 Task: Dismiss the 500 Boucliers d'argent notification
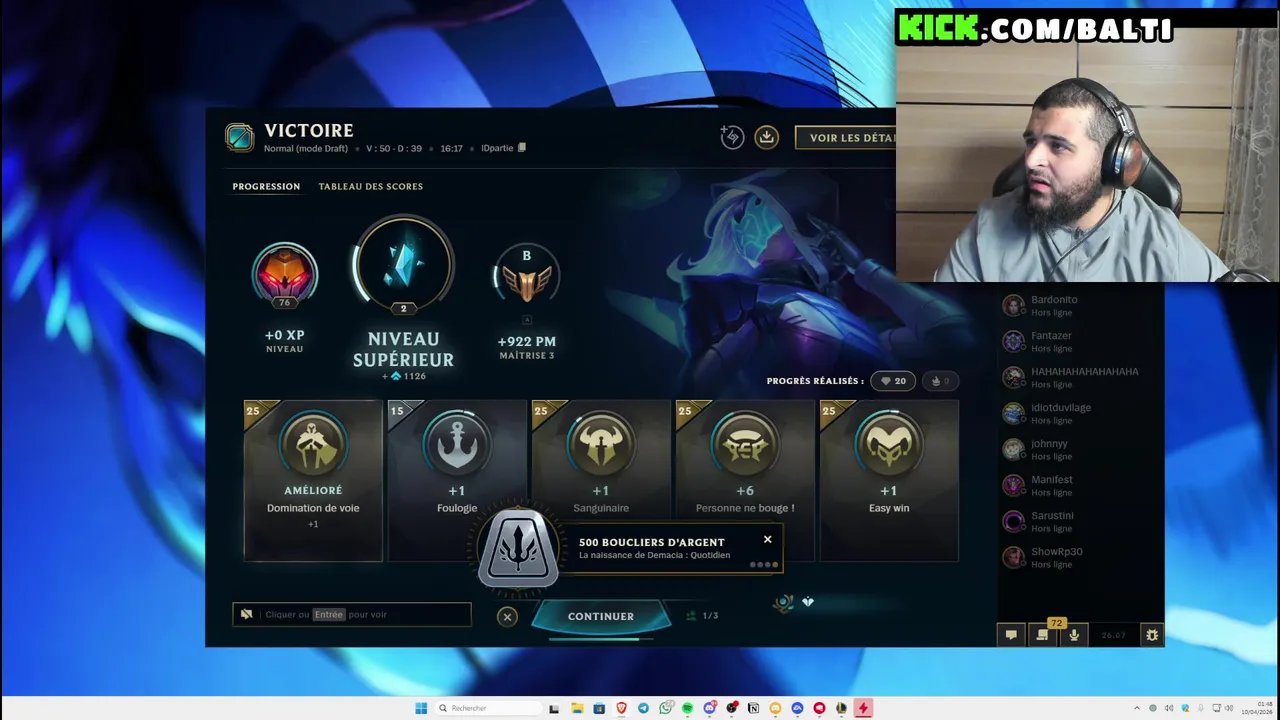point(767,539)
